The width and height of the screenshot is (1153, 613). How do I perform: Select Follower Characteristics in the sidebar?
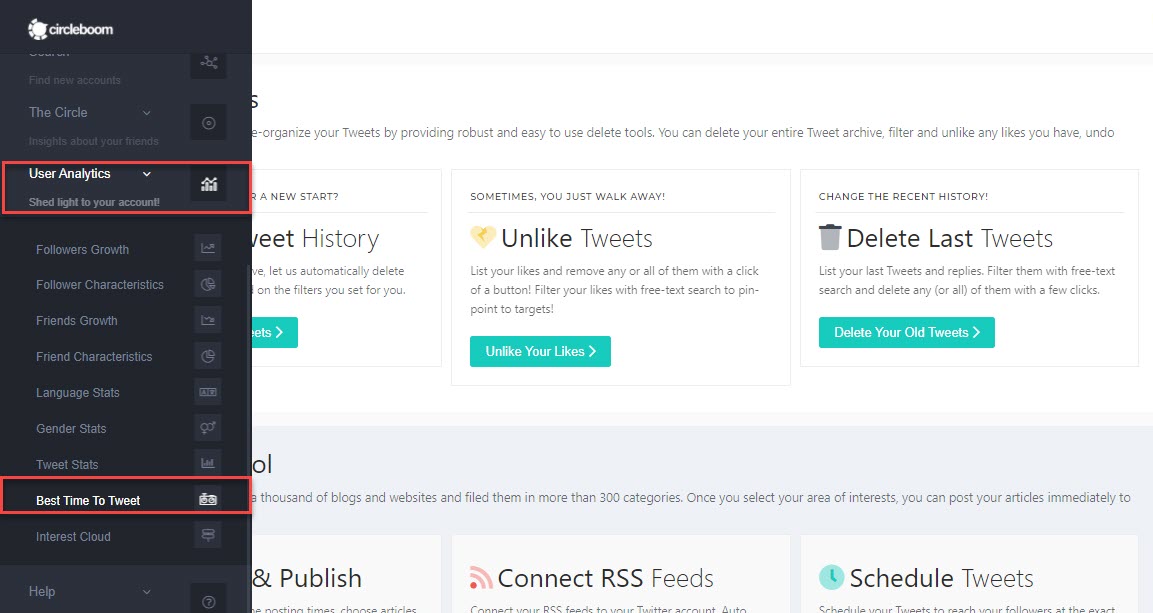pyautogui.click(x=100, y=284)
